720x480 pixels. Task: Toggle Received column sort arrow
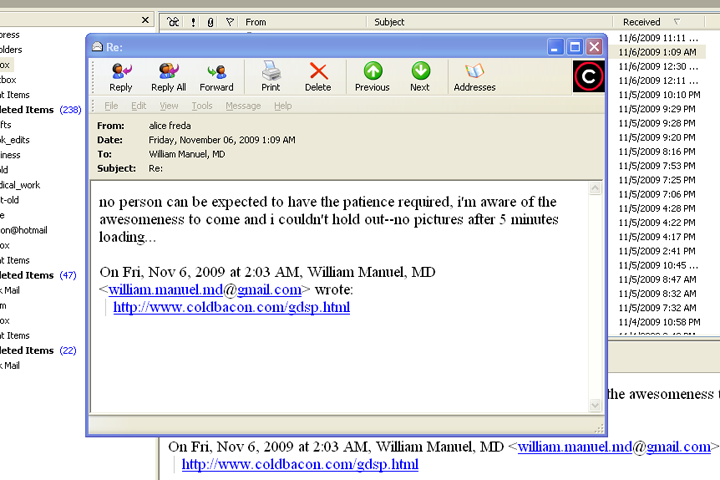tap(677, 22)
